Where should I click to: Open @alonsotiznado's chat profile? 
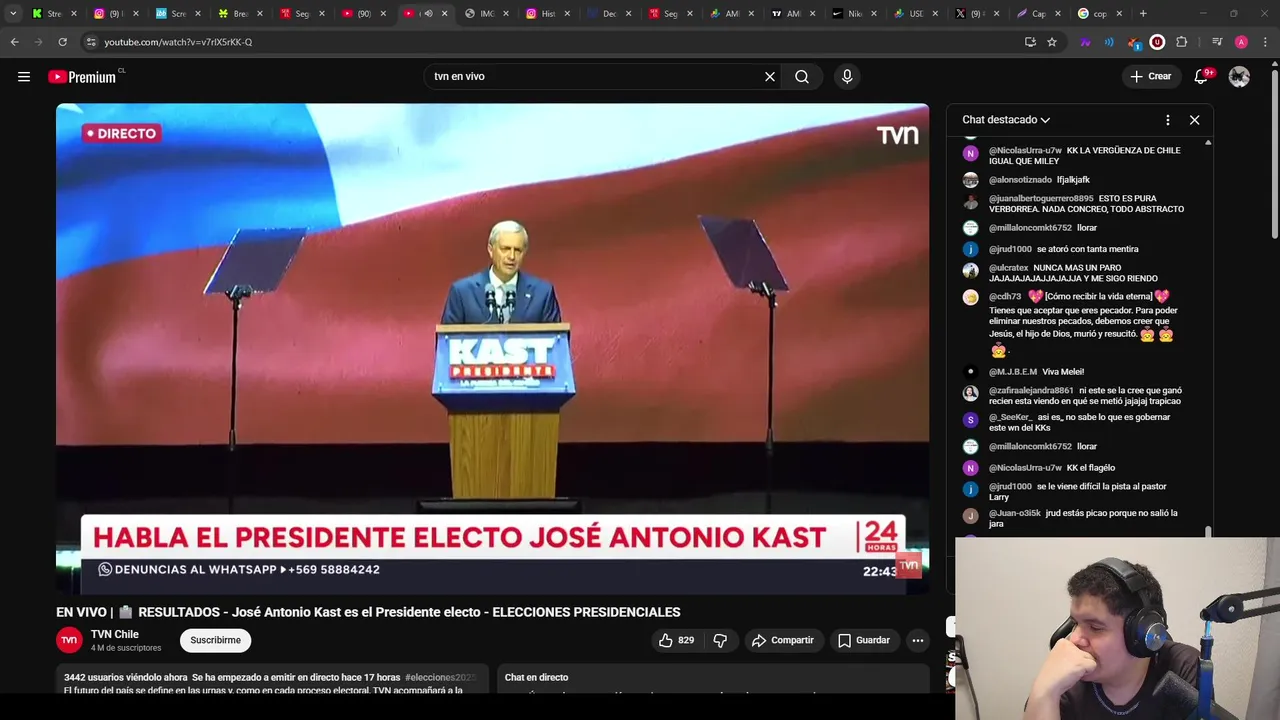click(1020, 180)
